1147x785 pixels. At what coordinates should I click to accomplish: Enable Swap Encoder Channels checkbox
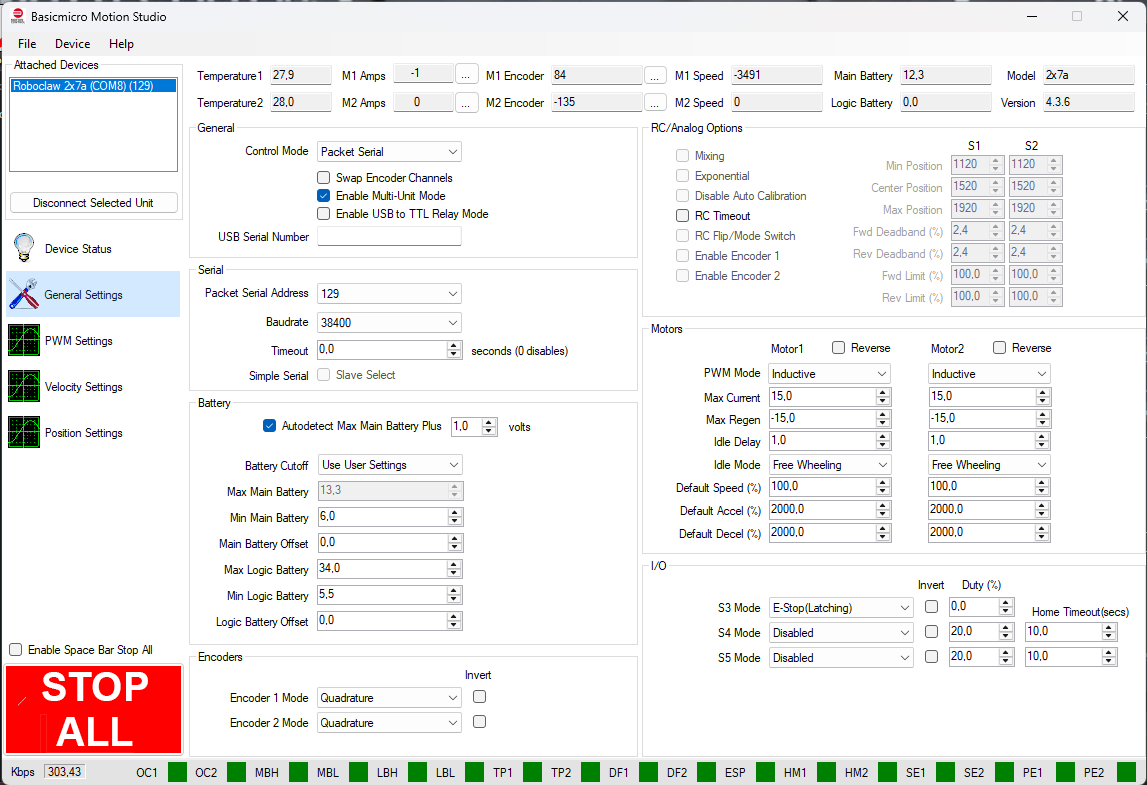point(324,178)
